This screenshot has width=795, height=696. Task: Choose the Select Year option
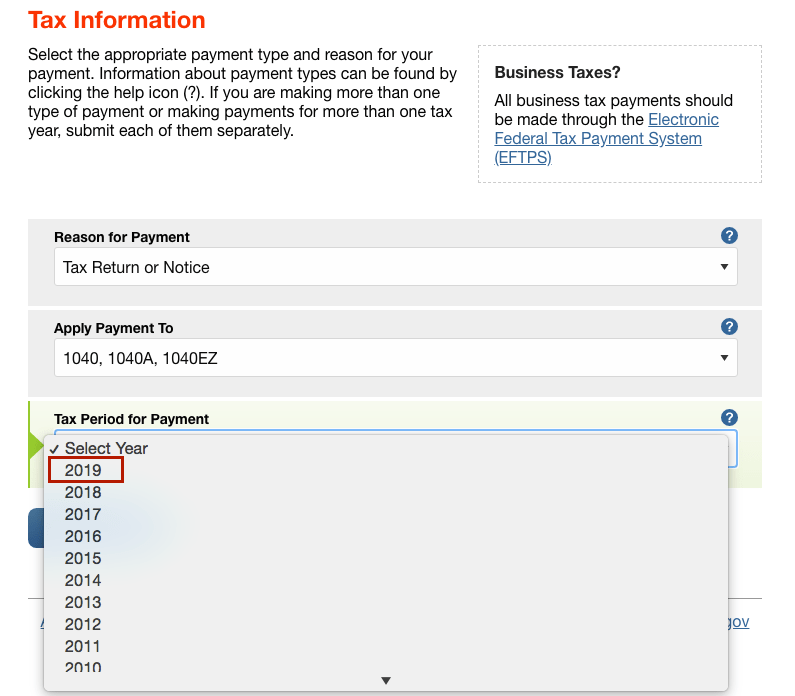[386, 448]
